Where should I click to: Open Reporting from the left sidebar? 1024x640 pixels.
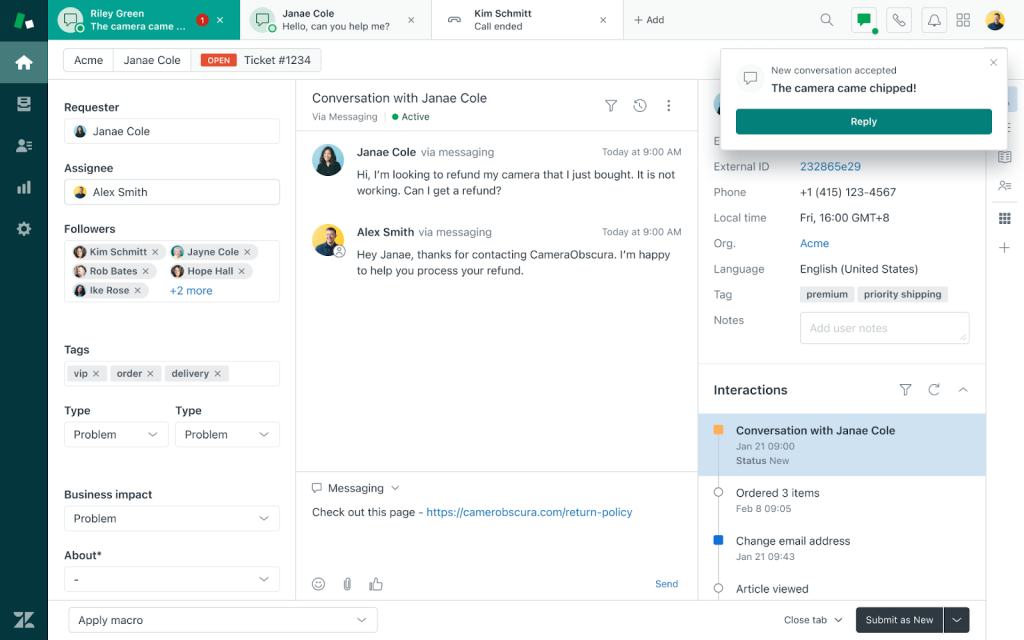pos(24,186)
